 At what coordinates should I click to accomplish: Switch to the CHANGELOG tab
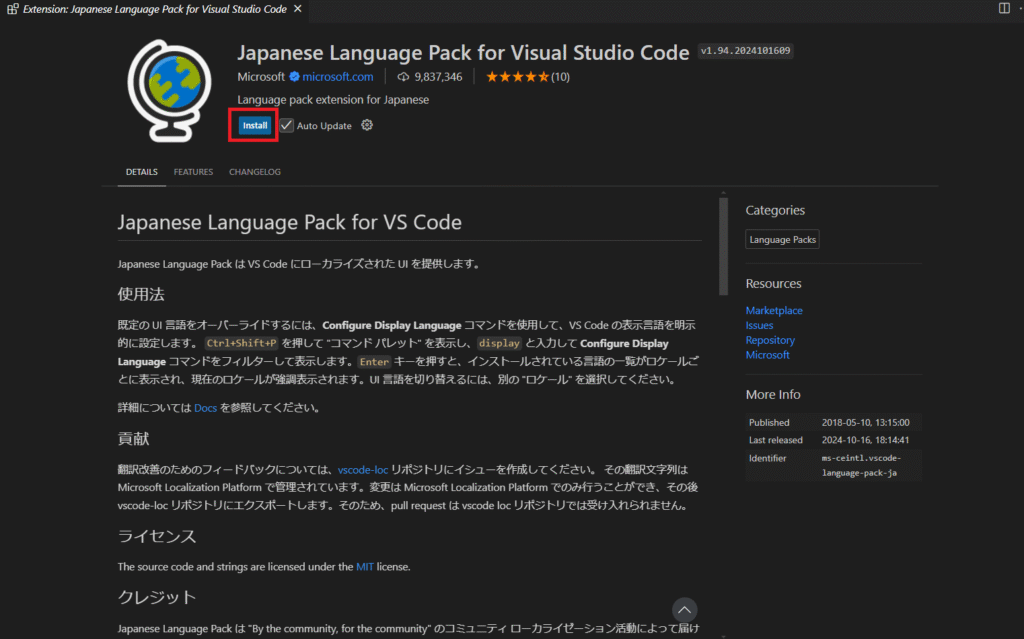(x=254, y=172)
